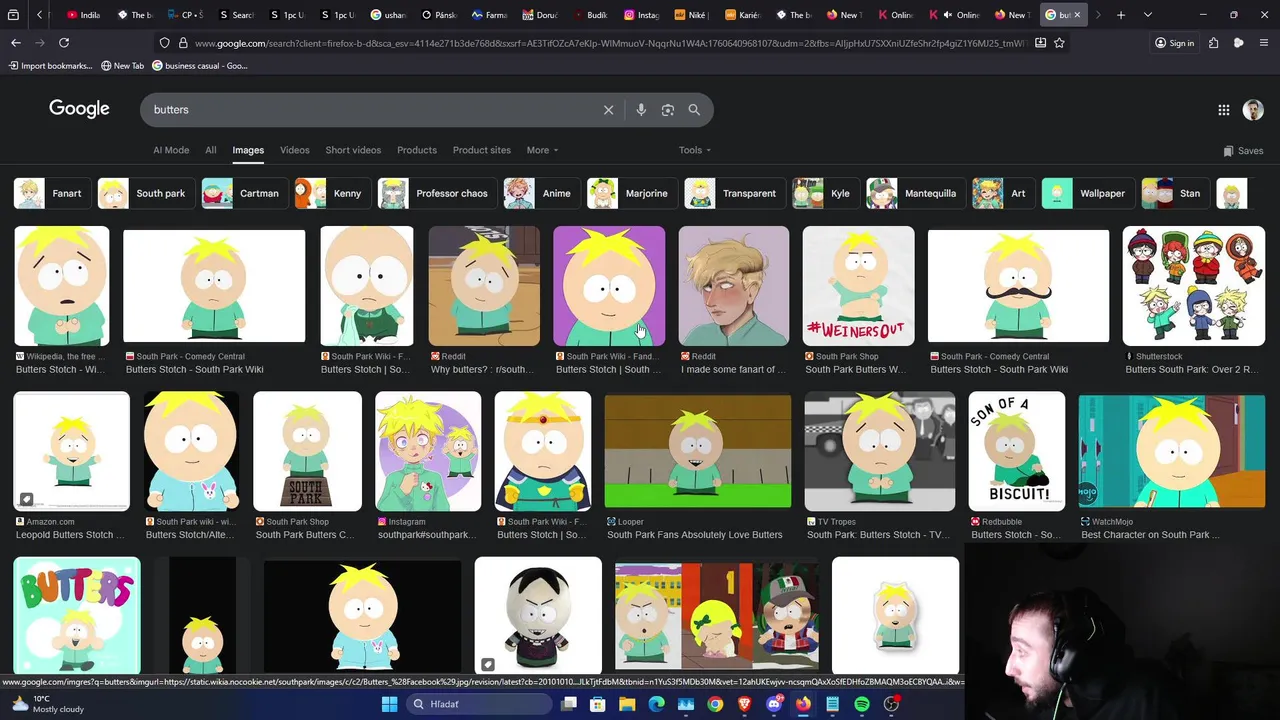Expand the More search filters dropdown

[x=543, y=150]
